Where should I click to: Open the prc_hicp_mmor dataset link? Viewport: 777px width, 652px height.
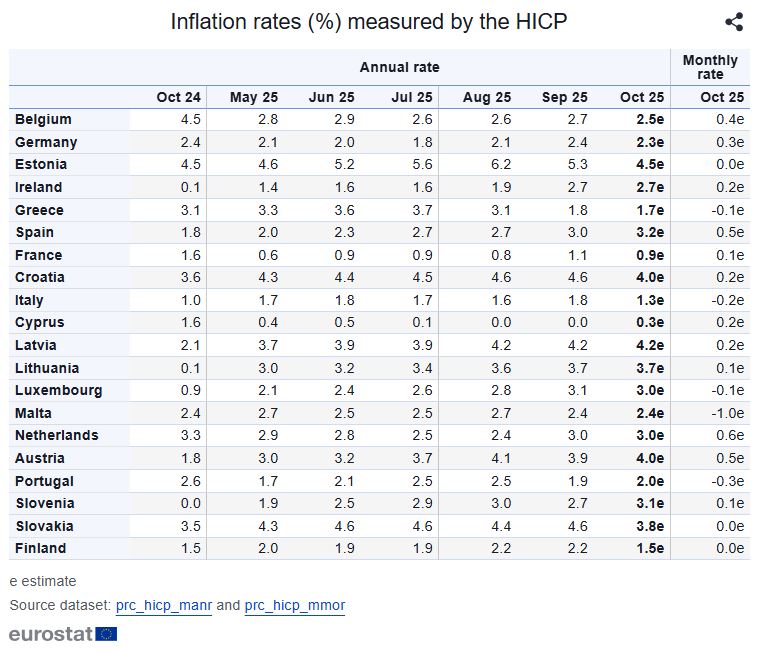[x=294, y=605]
